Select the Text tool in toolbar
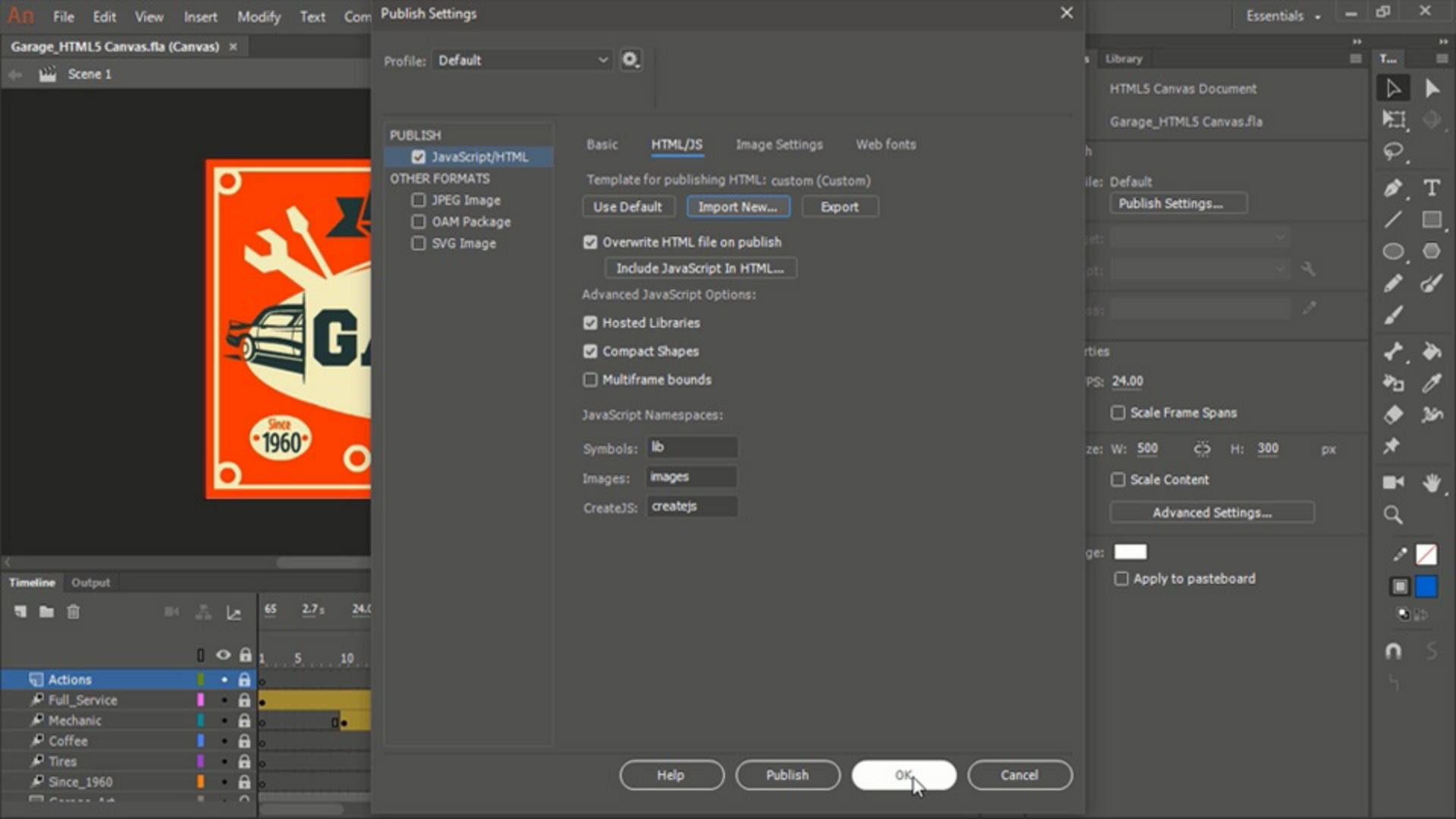 1431,188
